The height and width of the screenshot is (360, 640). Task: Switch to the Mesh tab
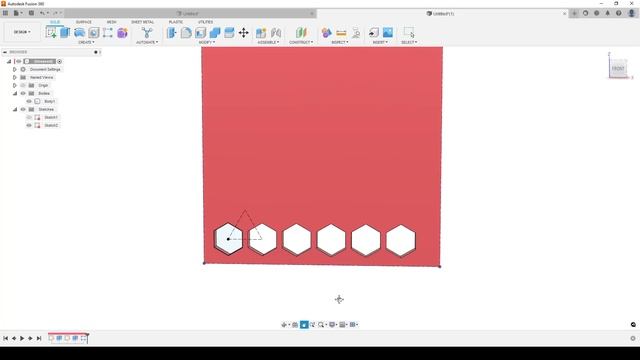pos(111,22)
